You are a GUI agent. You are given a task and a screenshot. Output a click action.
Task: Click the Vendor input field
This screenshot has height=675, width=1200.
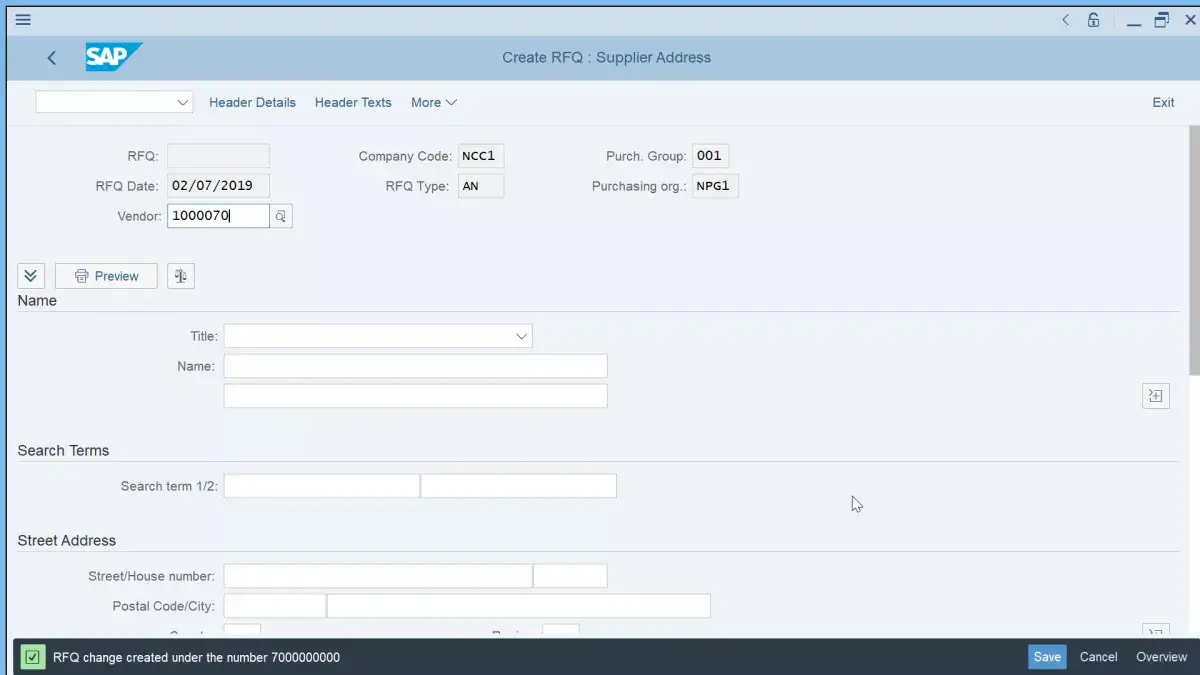click(x=218, y=216)
